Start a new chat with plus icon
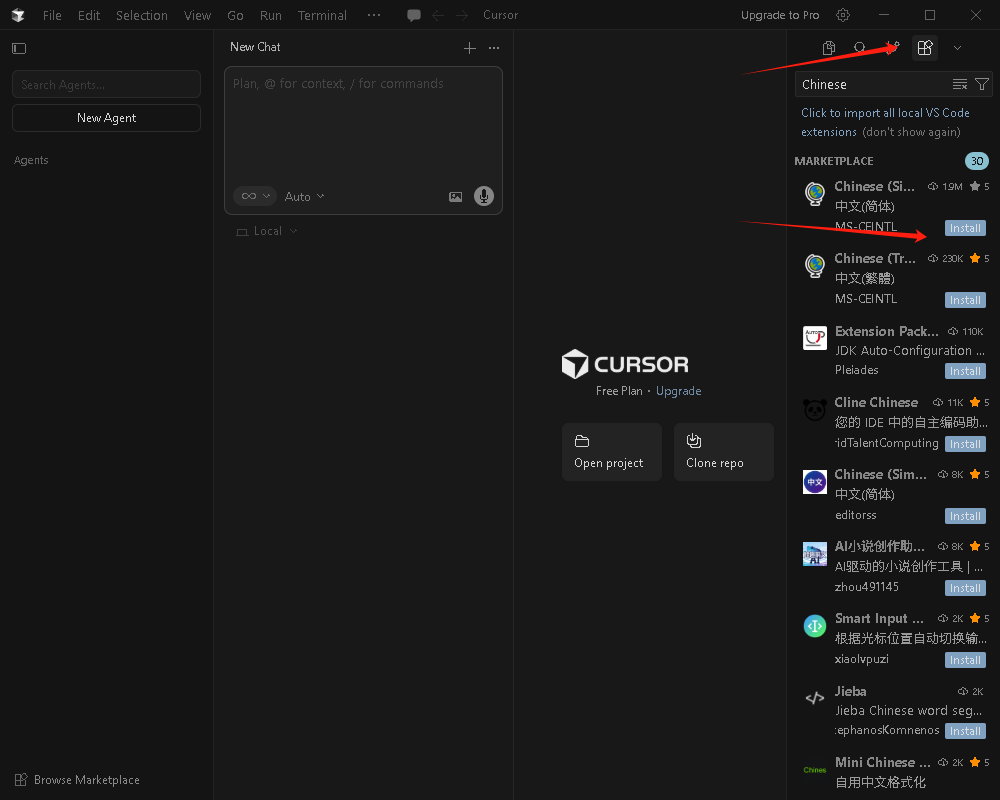This screenshot has width=1000, height=800. (x=470, y=47)
